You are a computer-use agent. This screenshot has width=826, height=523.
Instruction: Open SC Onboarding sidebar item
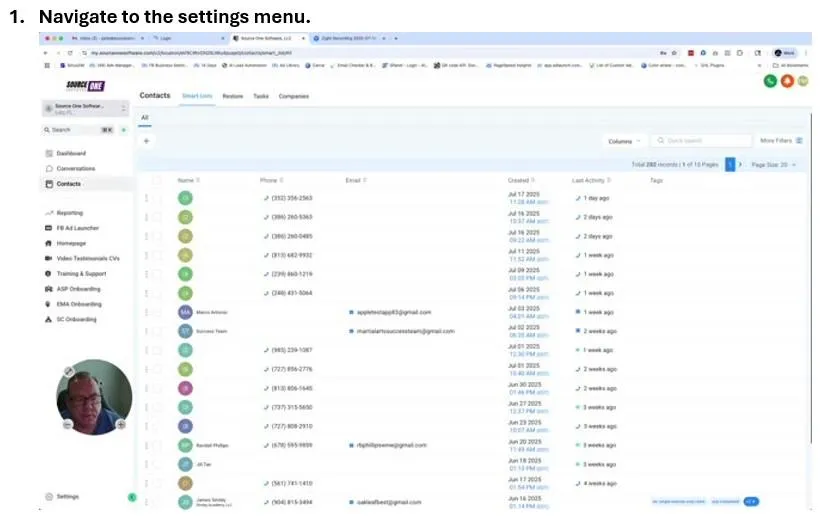coord(71,320)
